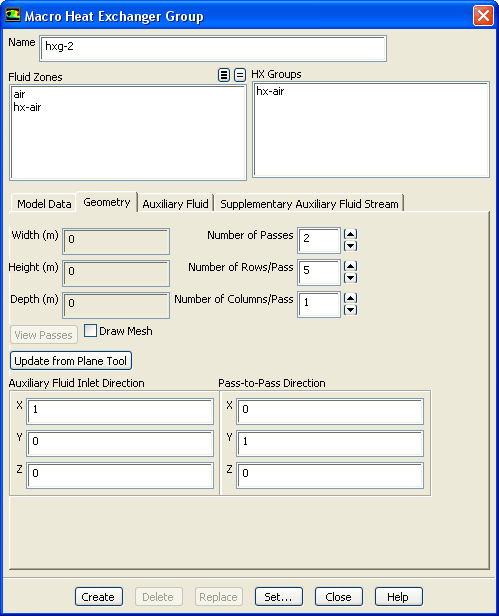Select all Fluid Zones list icon
The height and width of the screenshot is (616, 499).
[x=224, y=75]
